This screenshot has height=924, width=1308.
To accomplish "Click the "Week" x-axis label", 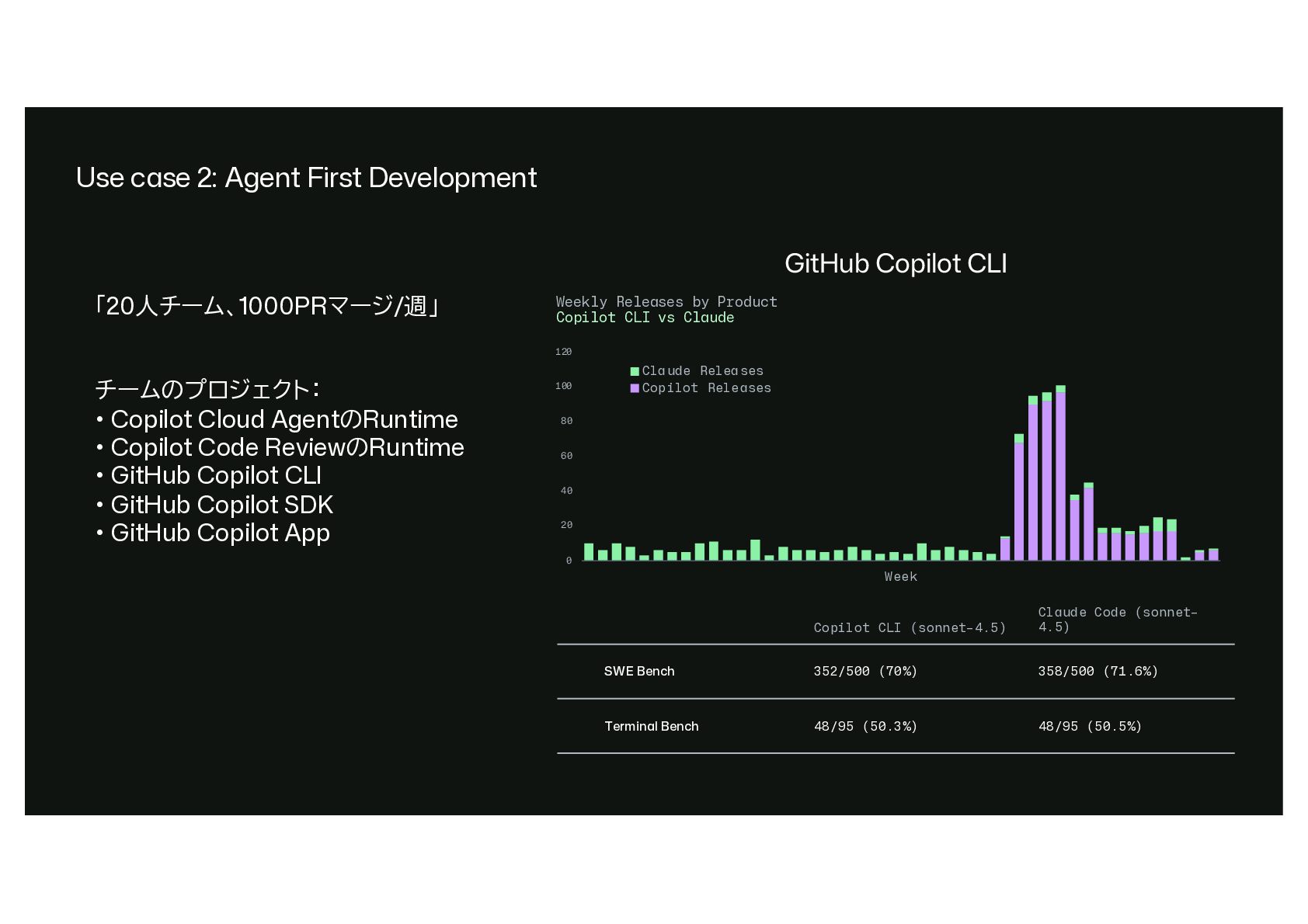I will click(901, 577).
